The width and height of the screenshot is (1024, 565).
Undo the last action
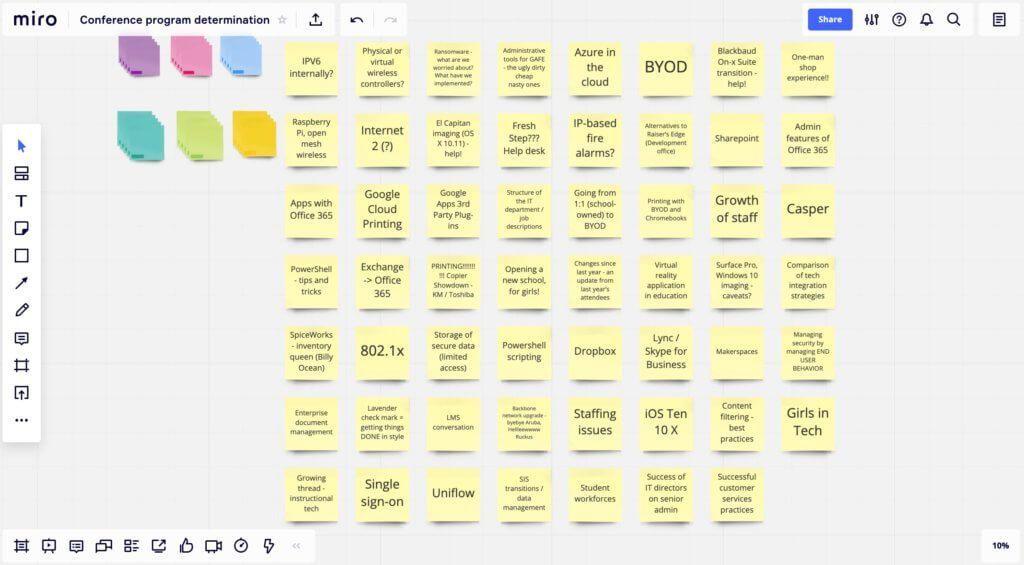357,20
